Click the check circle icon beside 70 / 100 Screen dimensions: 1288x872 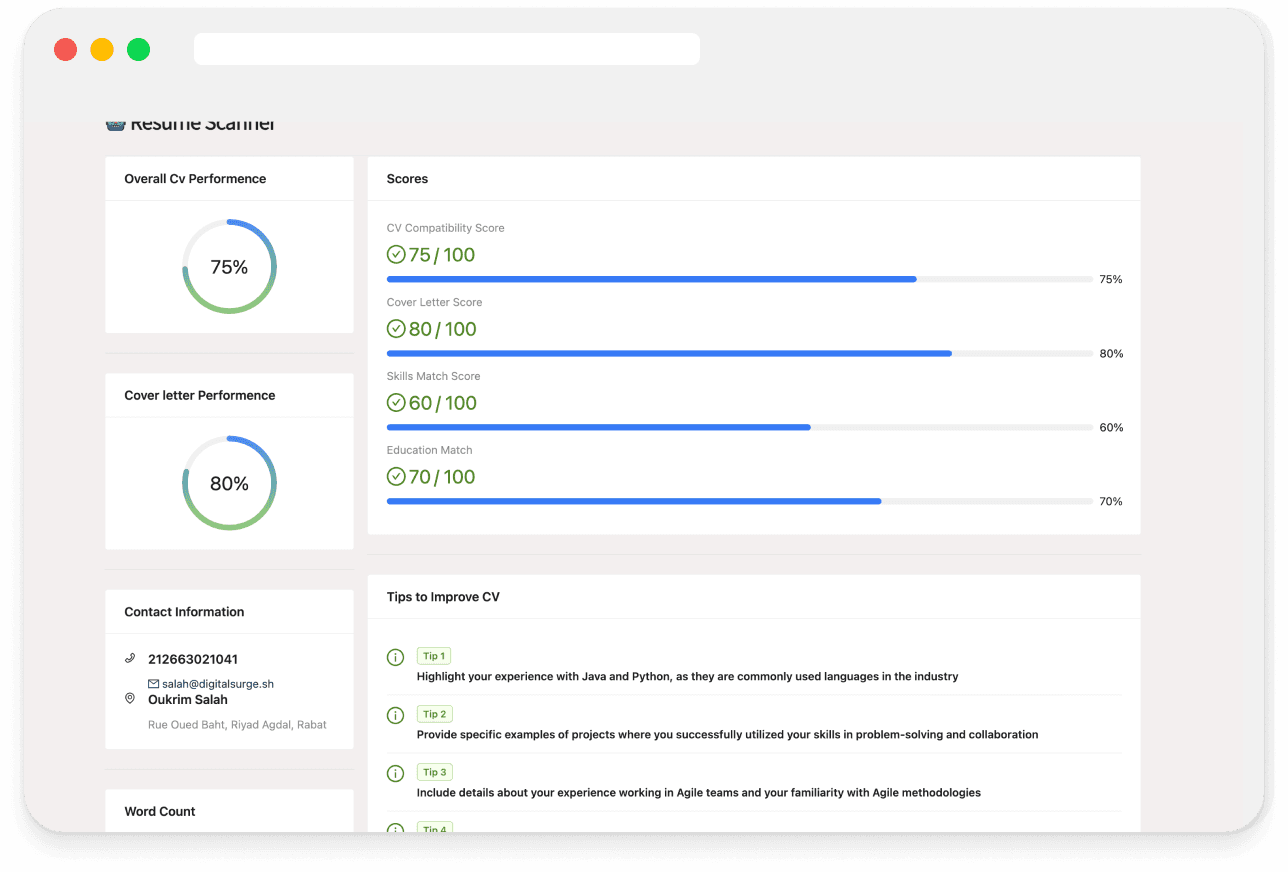tap(396, 476)
